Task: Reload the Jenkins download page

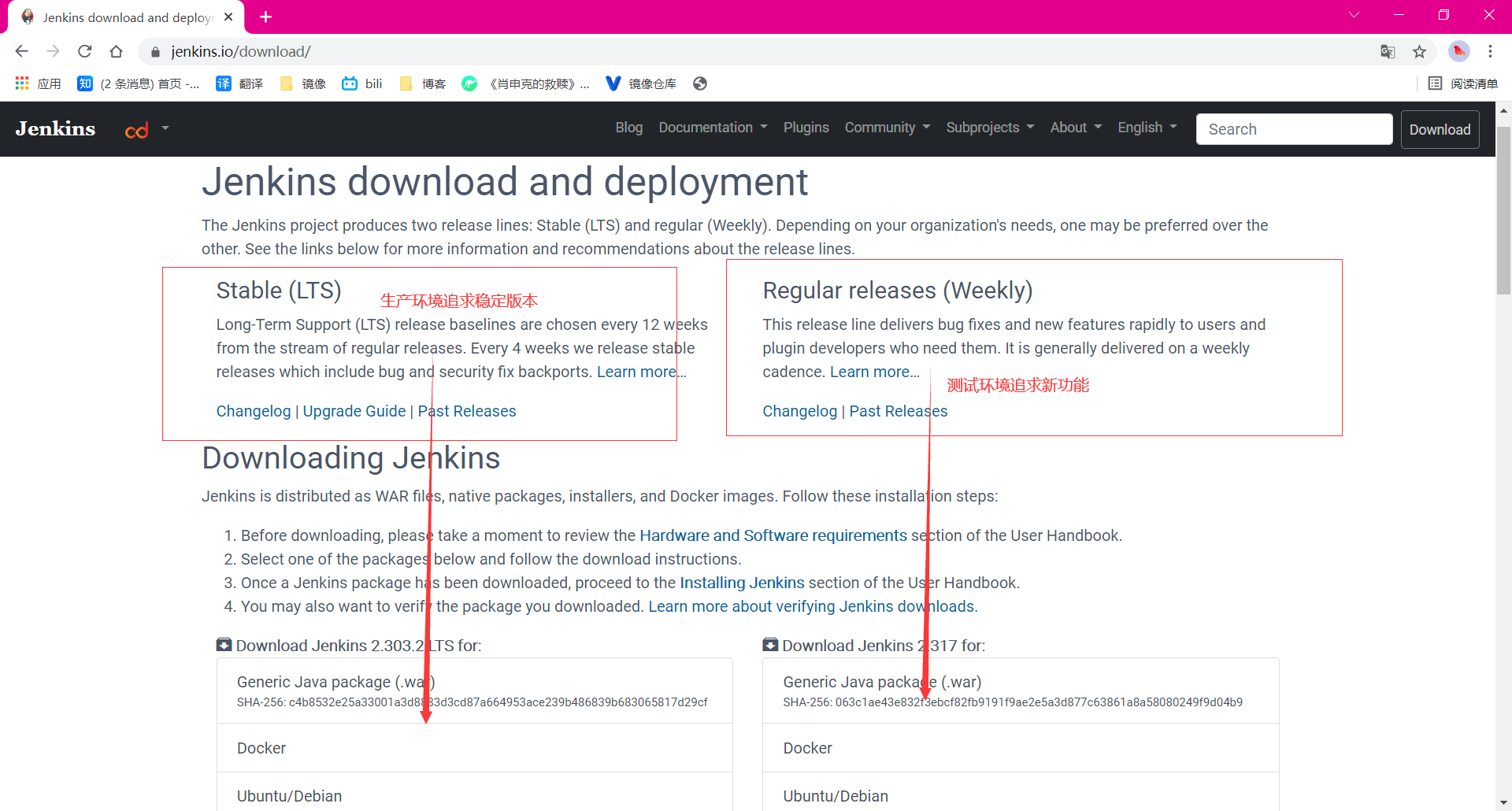Action: 84,51
